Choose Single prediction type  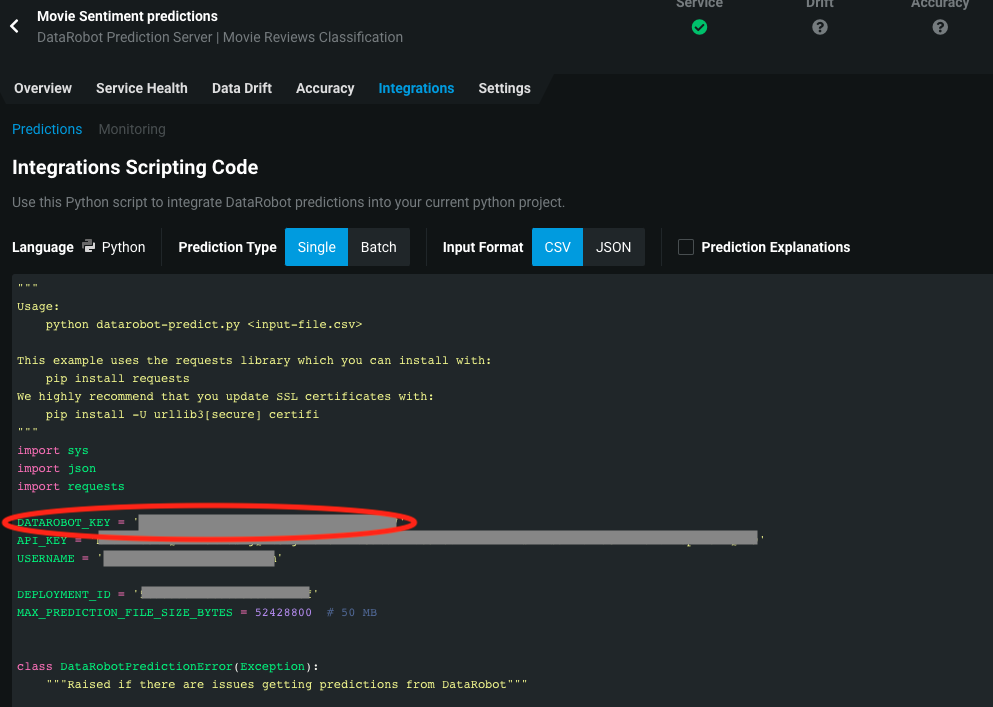(317, 247)
